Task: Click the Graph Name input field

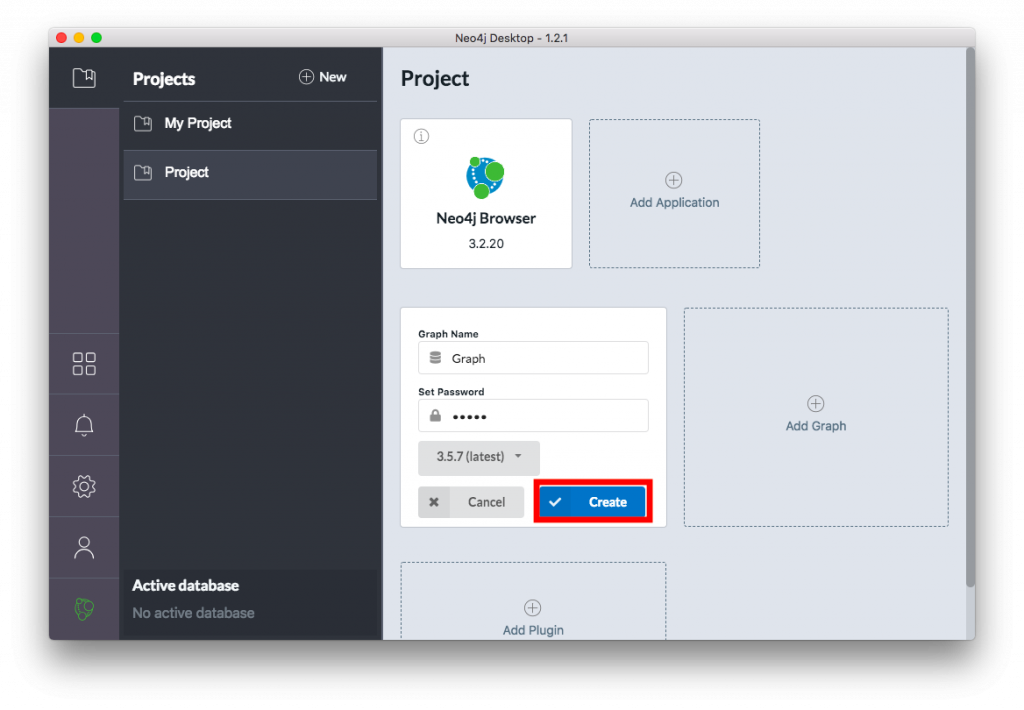Action: 544,358
